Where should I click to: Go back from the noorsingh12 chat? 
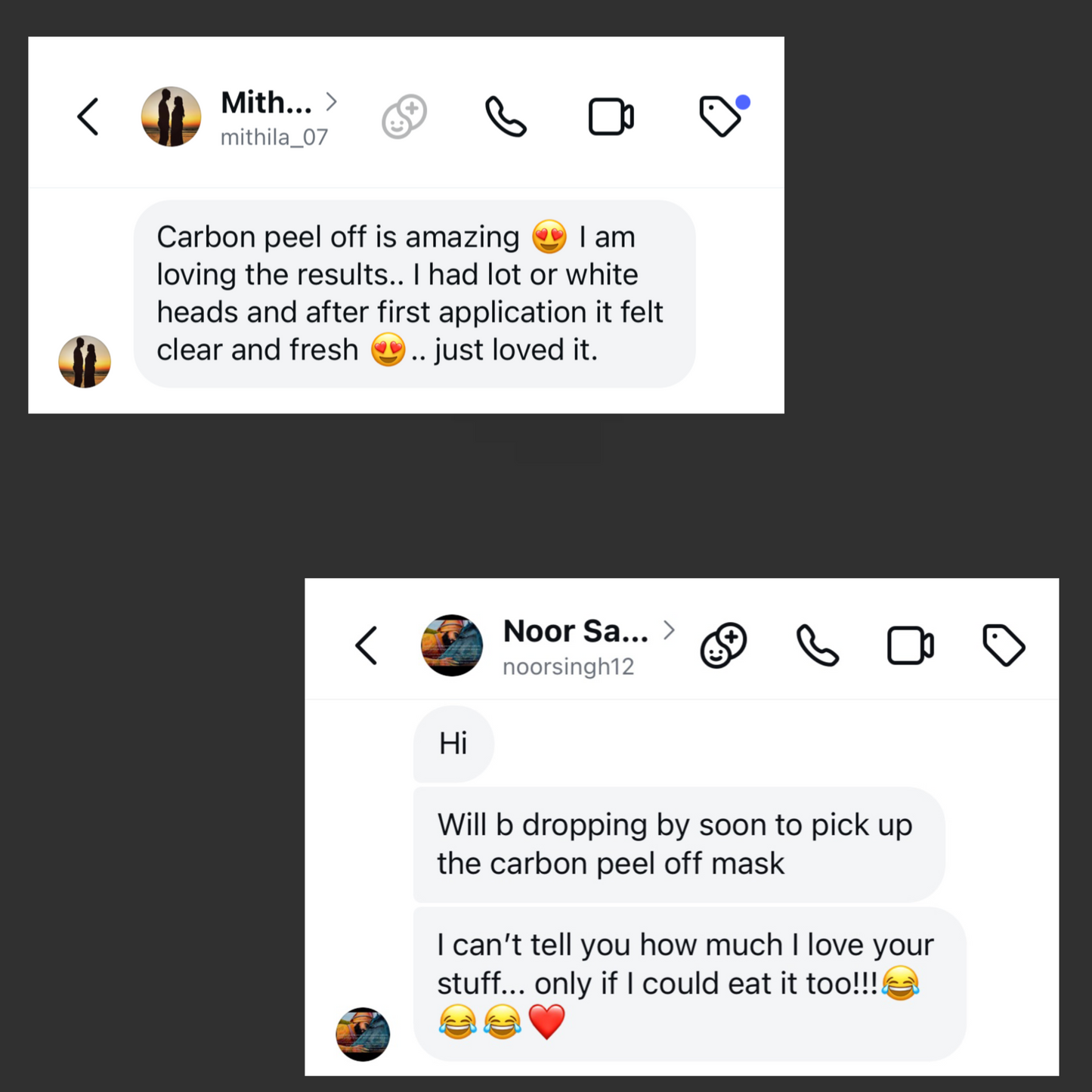[x=367, y=645]
